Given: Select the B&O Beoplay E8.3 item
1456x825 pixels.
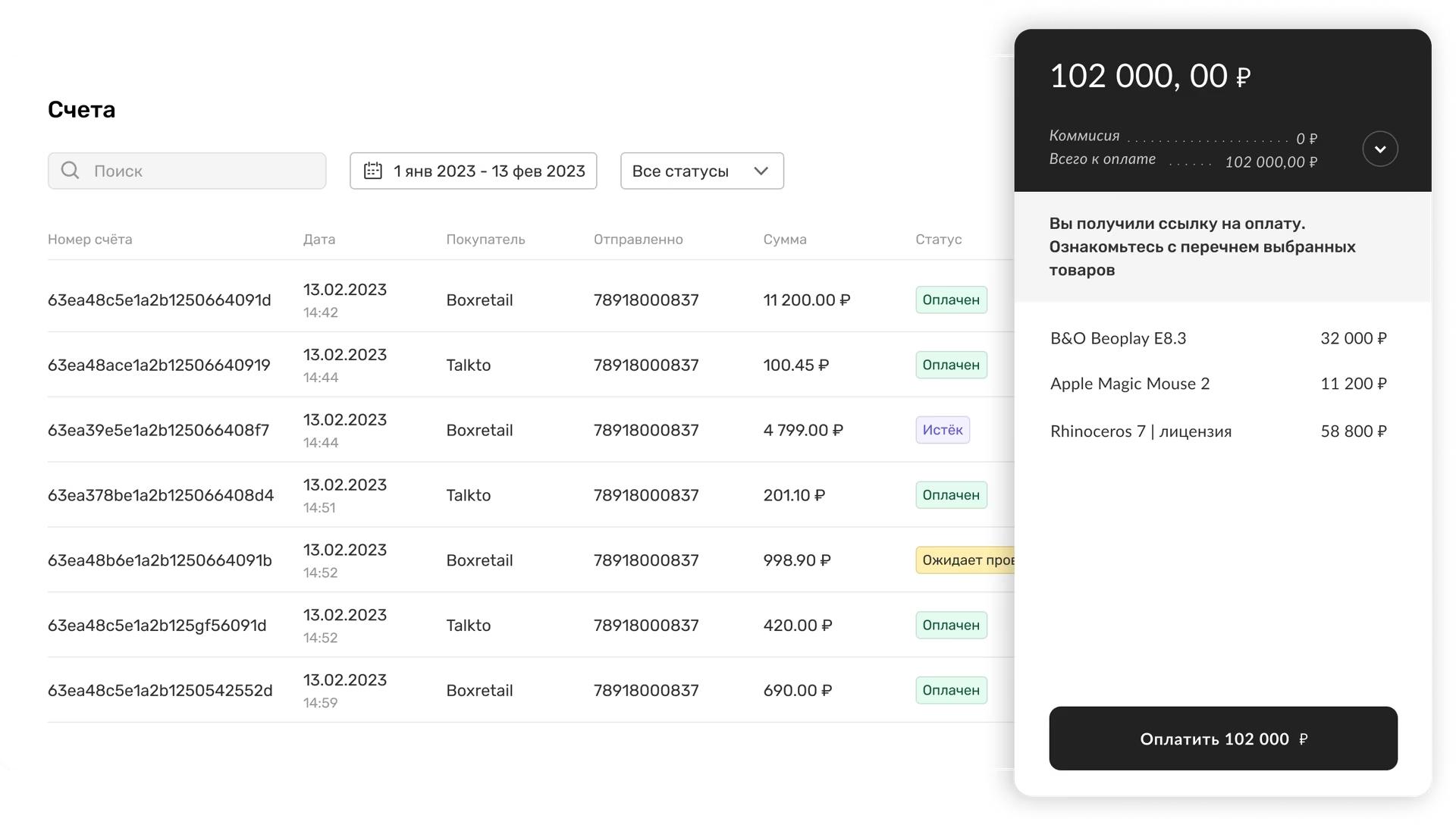Looking at the screenshot, I should pos(1118,338).
